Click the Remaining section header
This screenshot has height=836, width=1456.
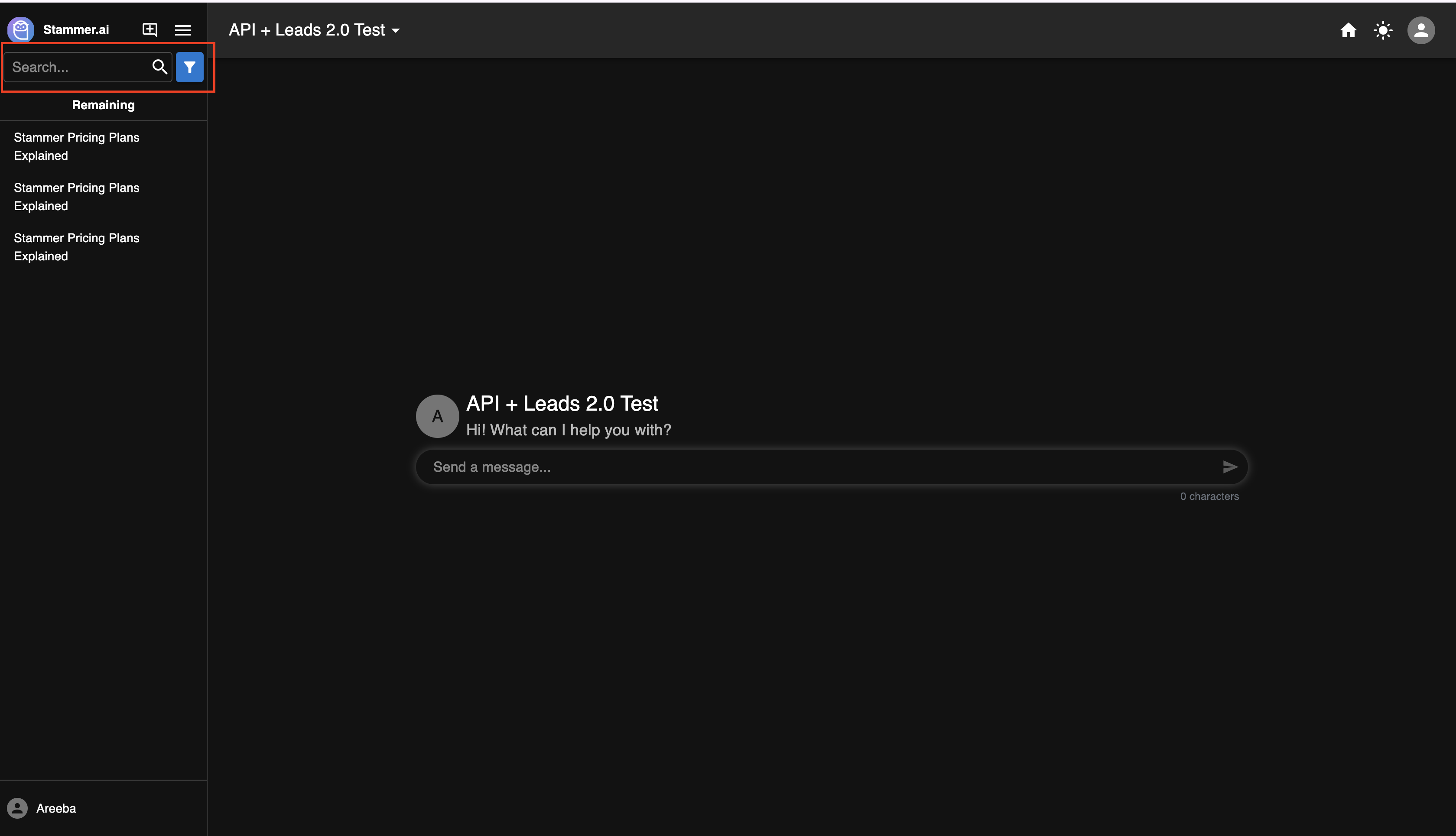coord(104,105)
